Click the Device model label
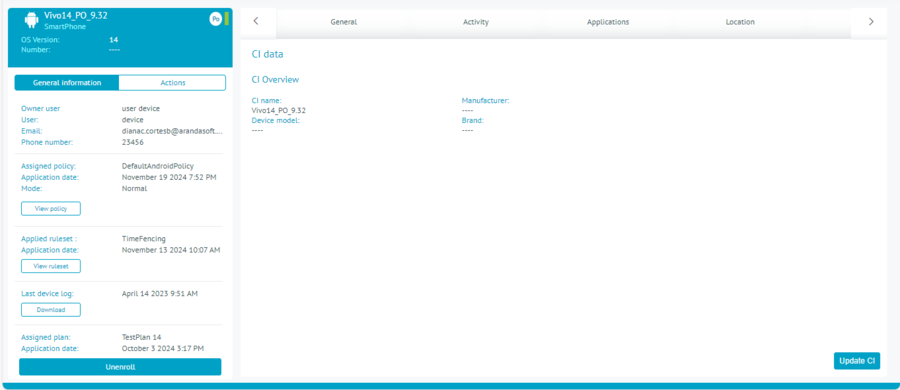The width and height of the screenshot is (900, 390). coord(276,121)
